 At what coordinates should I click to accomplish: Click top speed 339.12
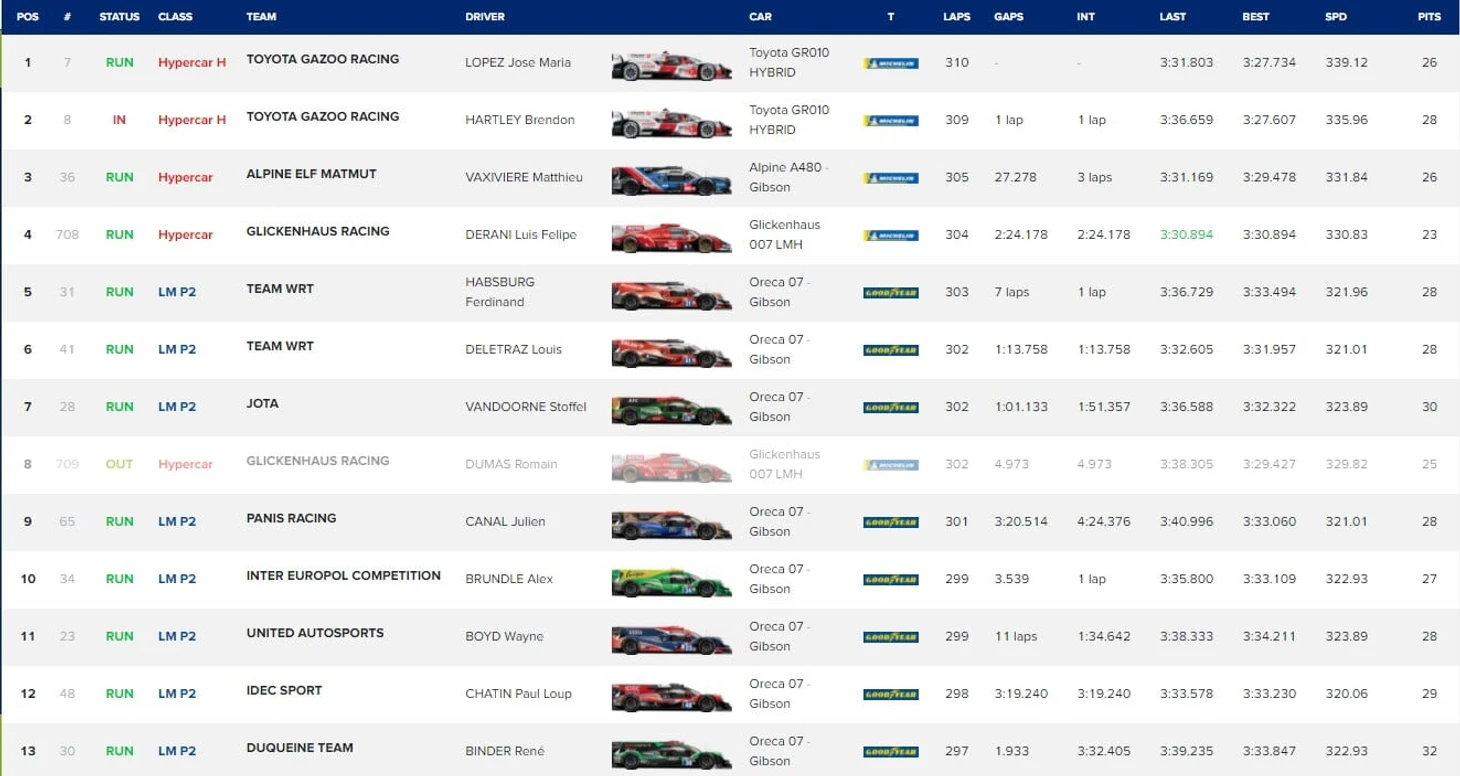pos(1346,62)
